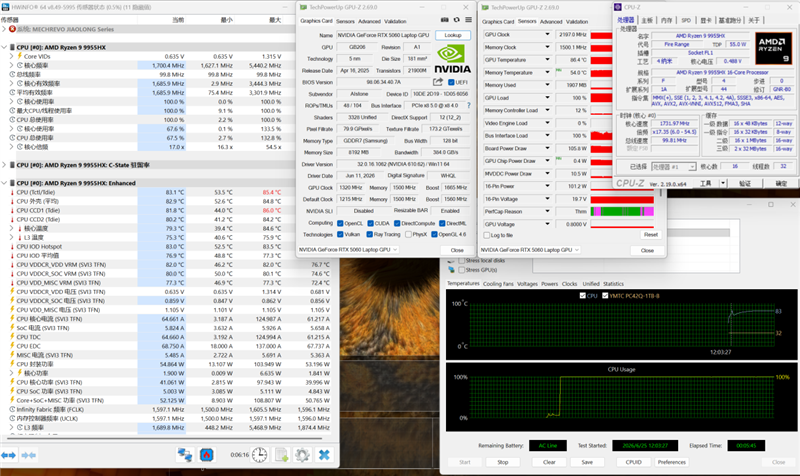The height and width of the screenshot is (476, 800).
Task: Click GPU-Z screenshot camera icon
Action: click(444, 20)
